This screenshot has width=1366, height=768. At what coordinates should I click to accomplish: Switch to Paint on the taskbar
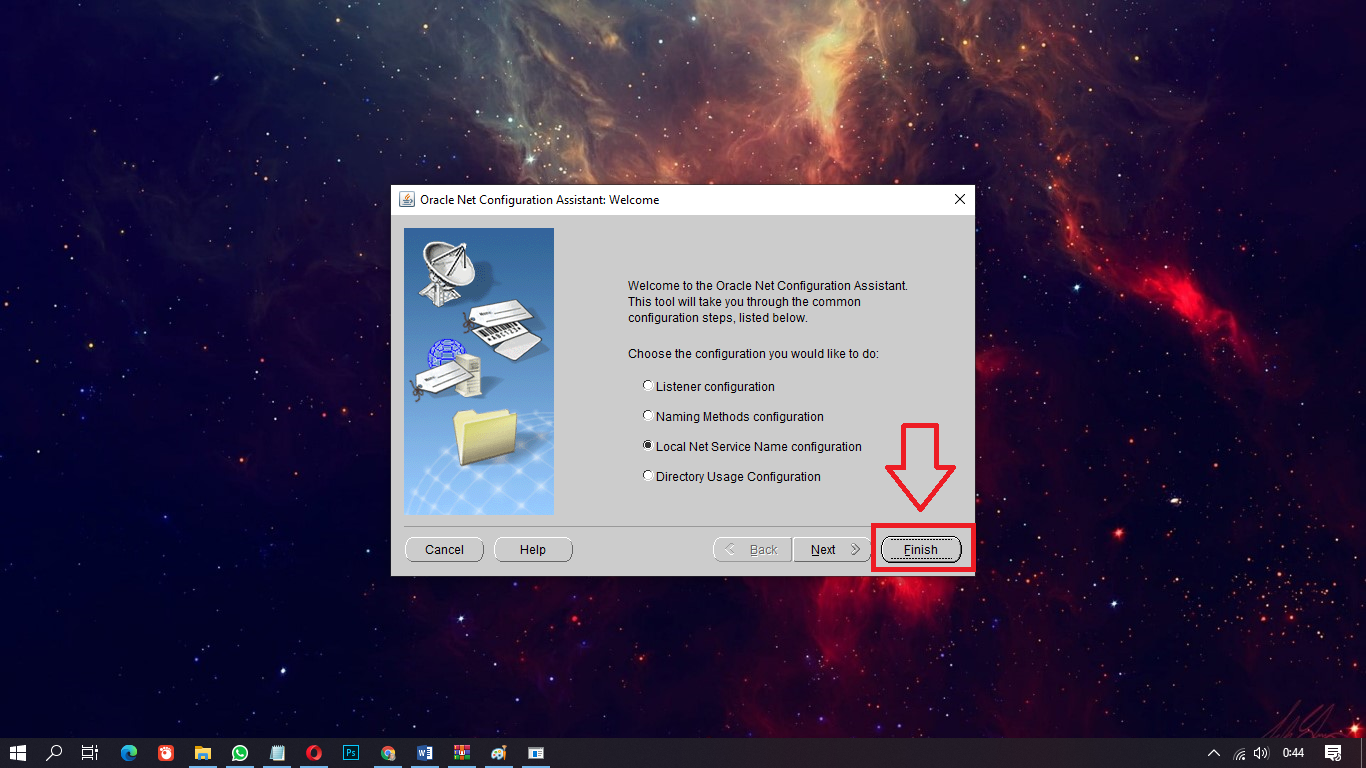coord(499,753)
